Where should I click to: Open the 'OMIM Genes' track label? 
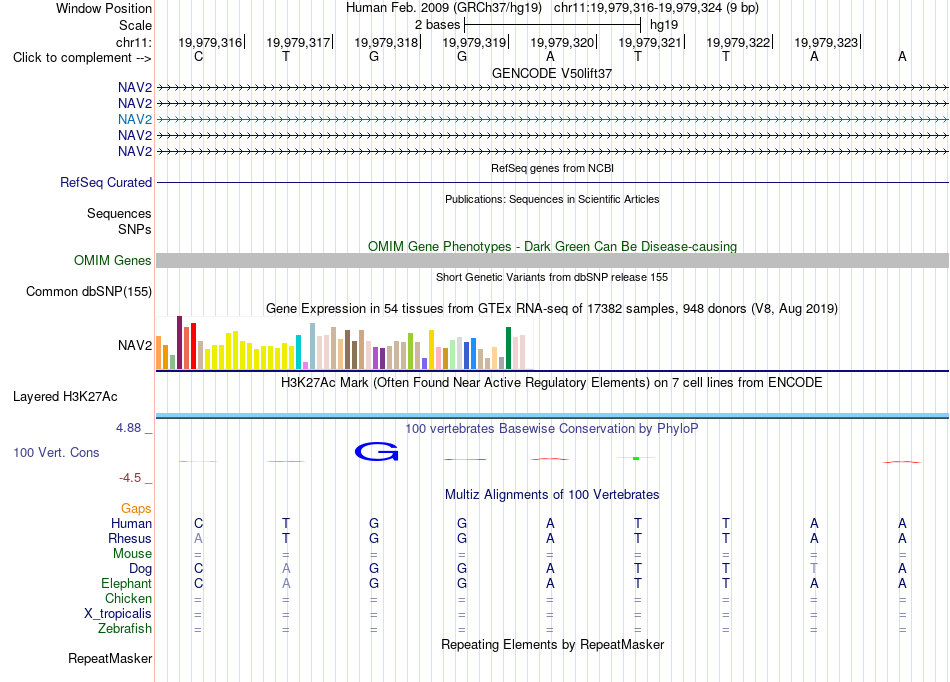pyautogui.click(x=113, y=260)
